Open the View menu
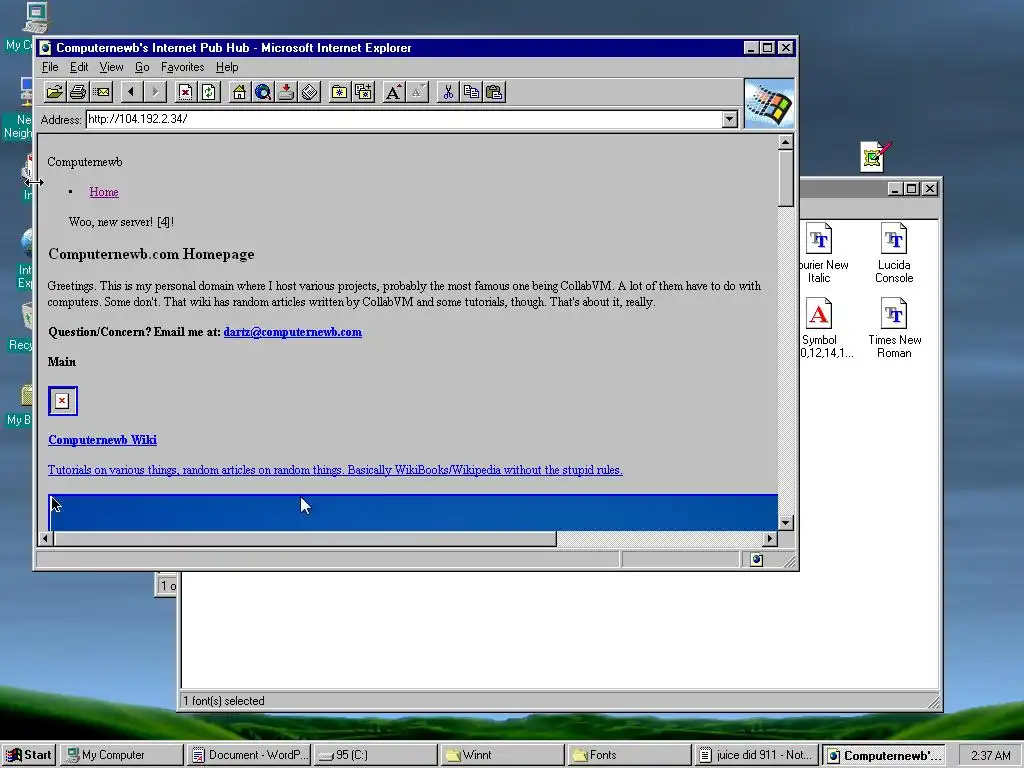 111,67
